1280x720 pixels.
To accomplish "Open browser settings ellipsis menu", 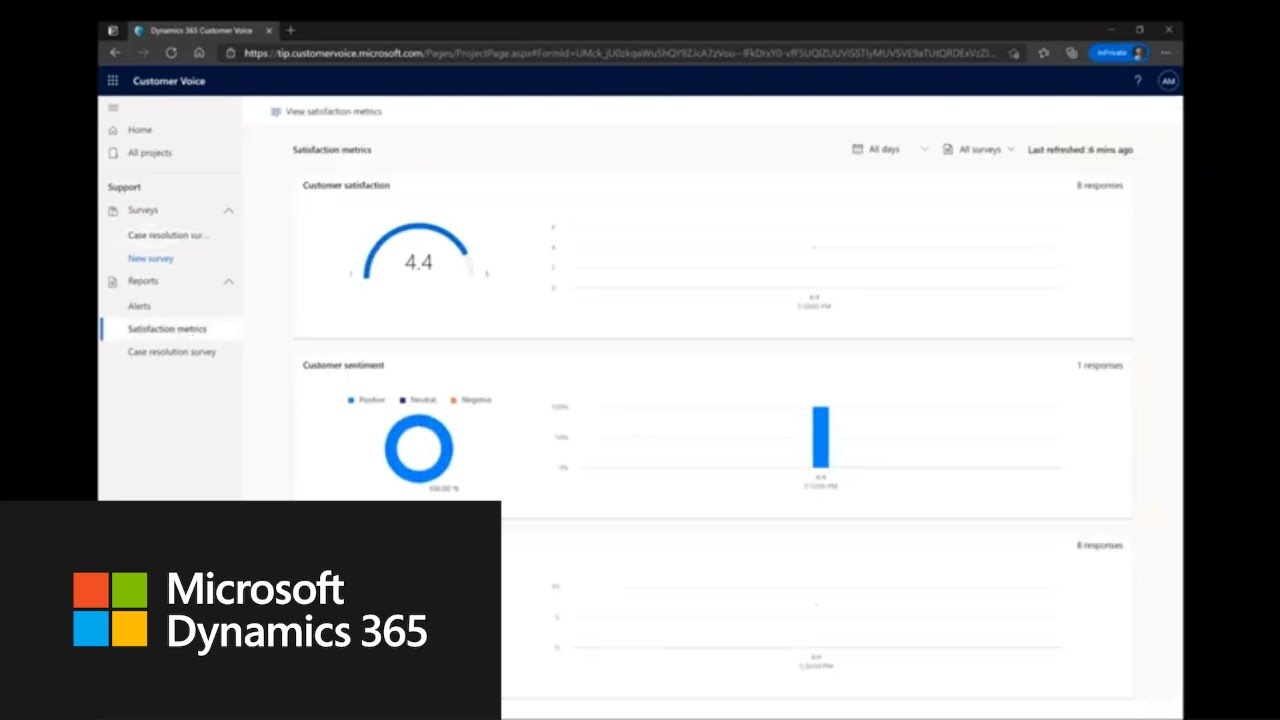I will click(x=1166, y=53).
